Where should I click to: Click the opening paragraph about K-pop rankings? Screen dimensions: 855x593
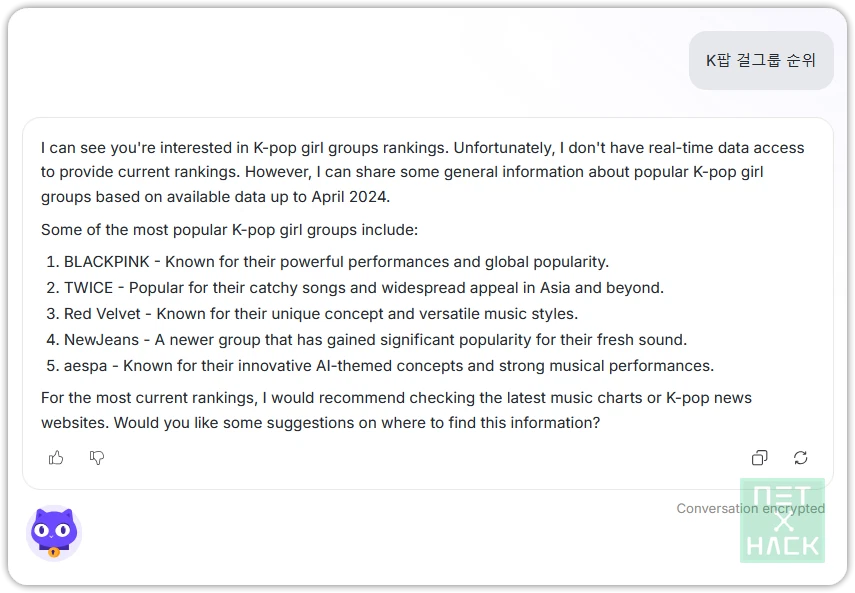[423, 172]
